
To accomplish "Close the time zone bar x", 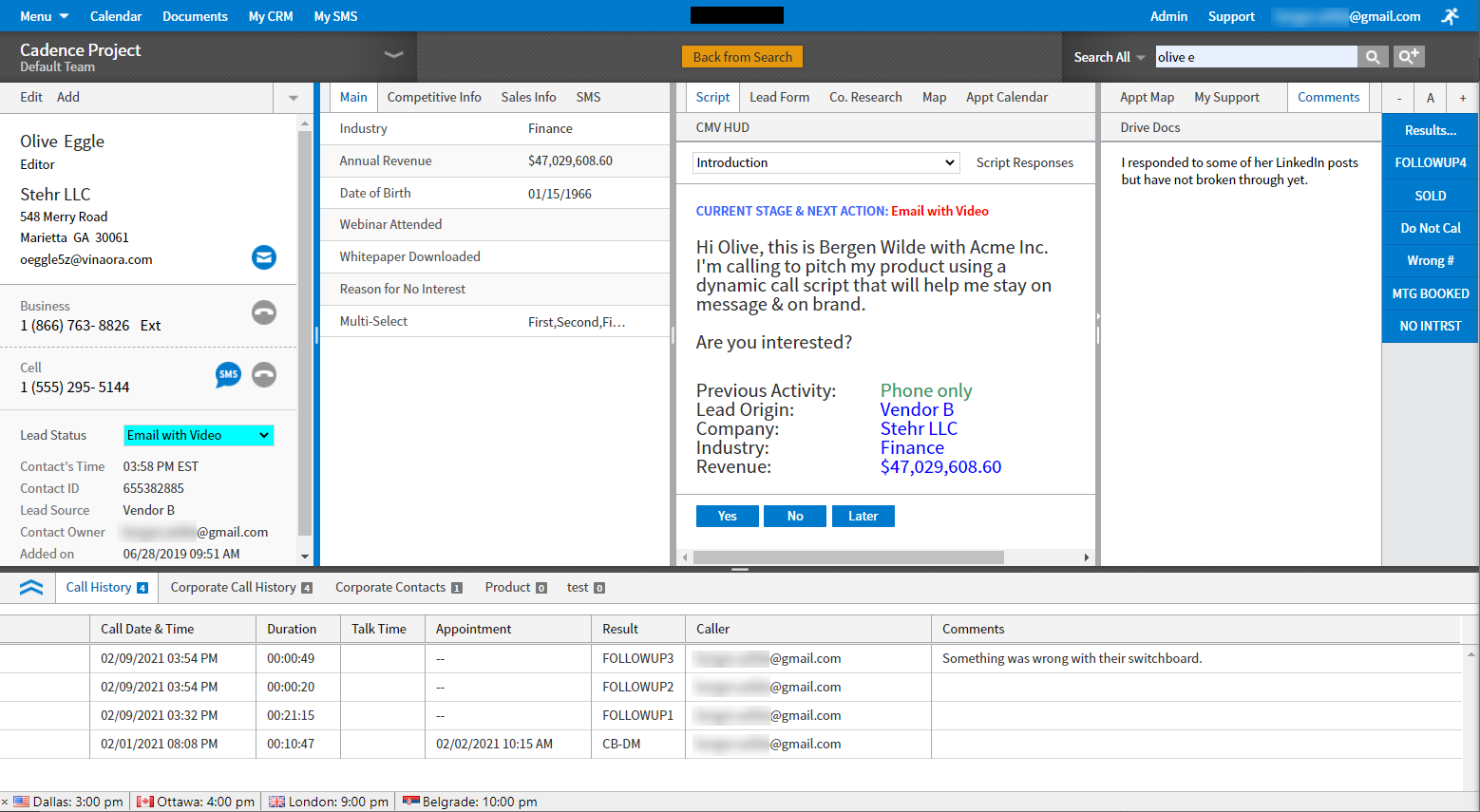I will [5, 802].
